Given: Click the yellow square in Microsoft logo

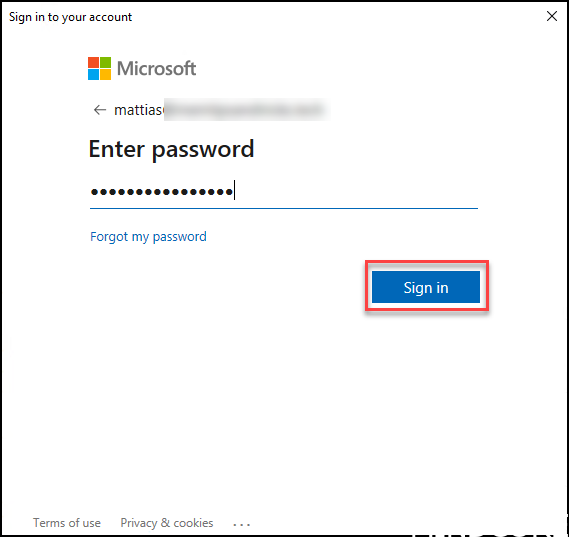Looking at the screenshot, I should pyautogui.click(x=106, y=74).
